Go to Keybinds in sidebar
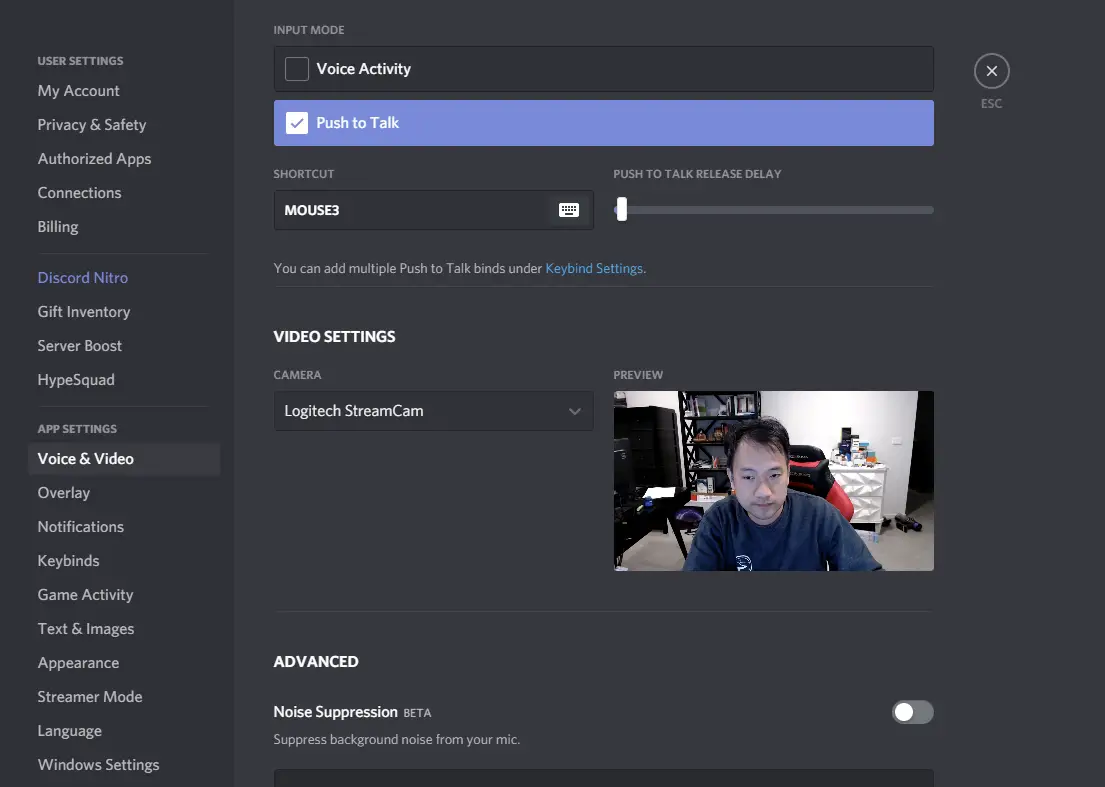The height and width of the screenshot is (787, 1105). point(68,561)
